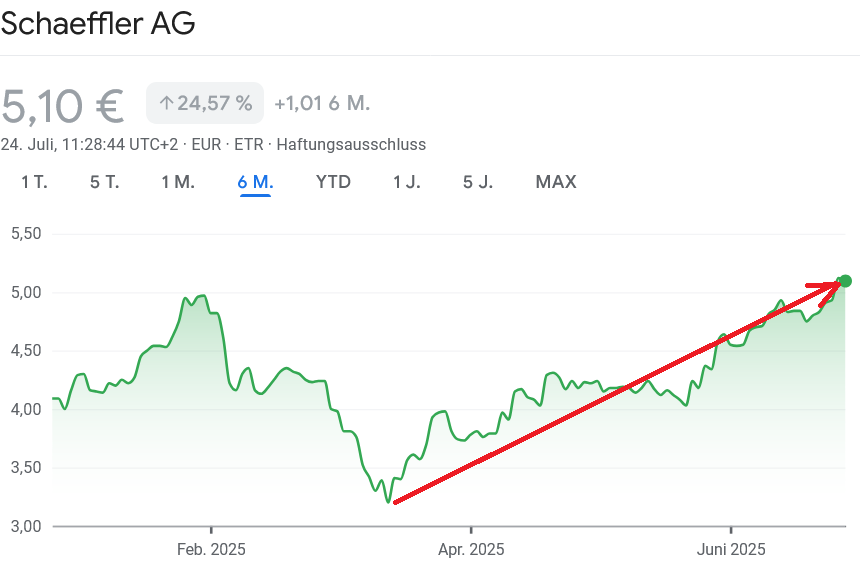860x563 pixels.
Task: Open the Haftungsausschluss link
Action: pos(351,144)
